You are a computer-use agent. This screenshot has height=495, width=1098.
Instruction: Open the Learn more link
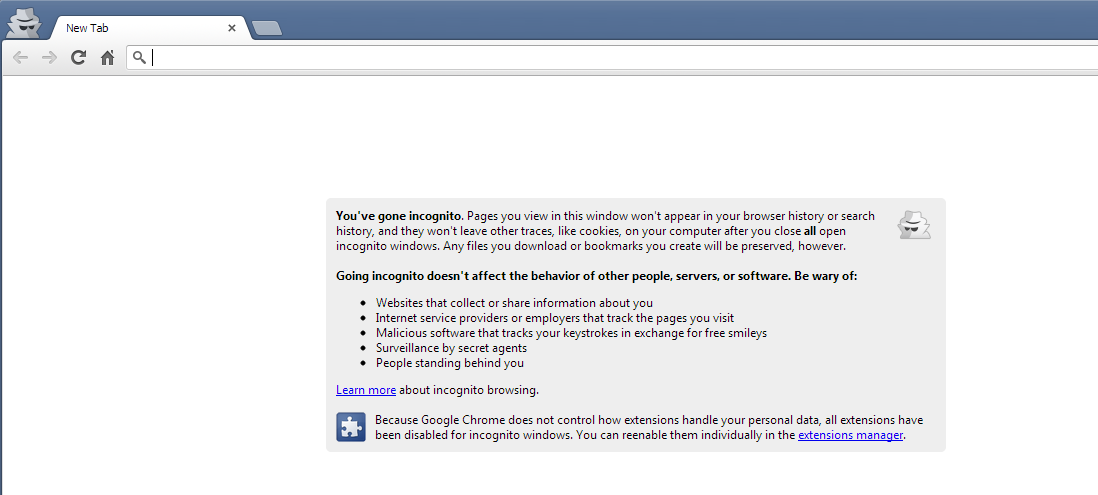click(366, 390)
